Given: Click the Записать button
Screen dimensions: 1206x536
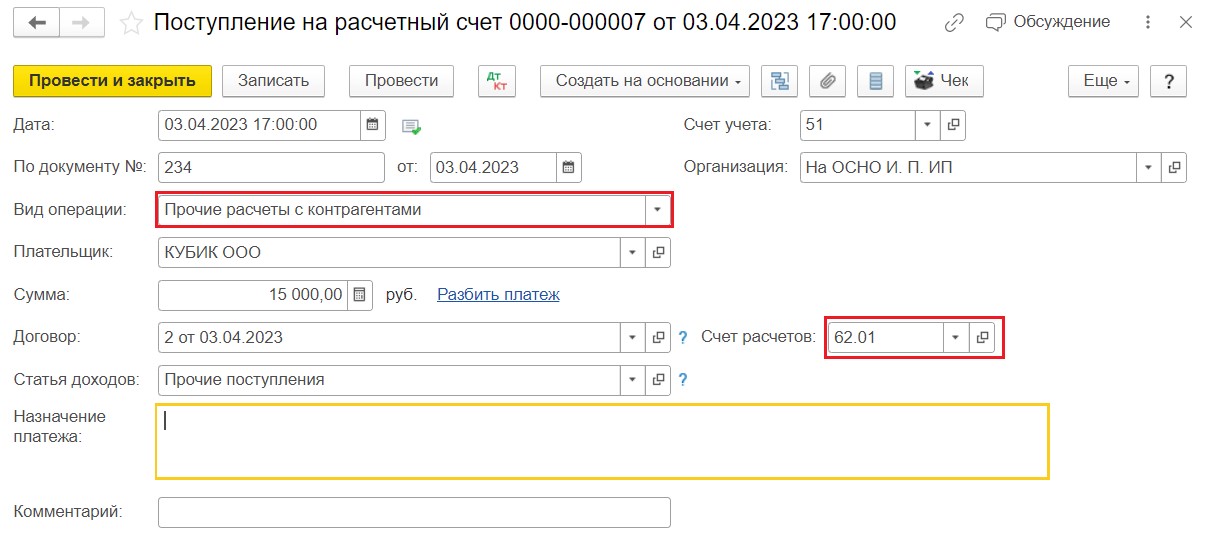Looking at the screenshot, I should [273, 81].
